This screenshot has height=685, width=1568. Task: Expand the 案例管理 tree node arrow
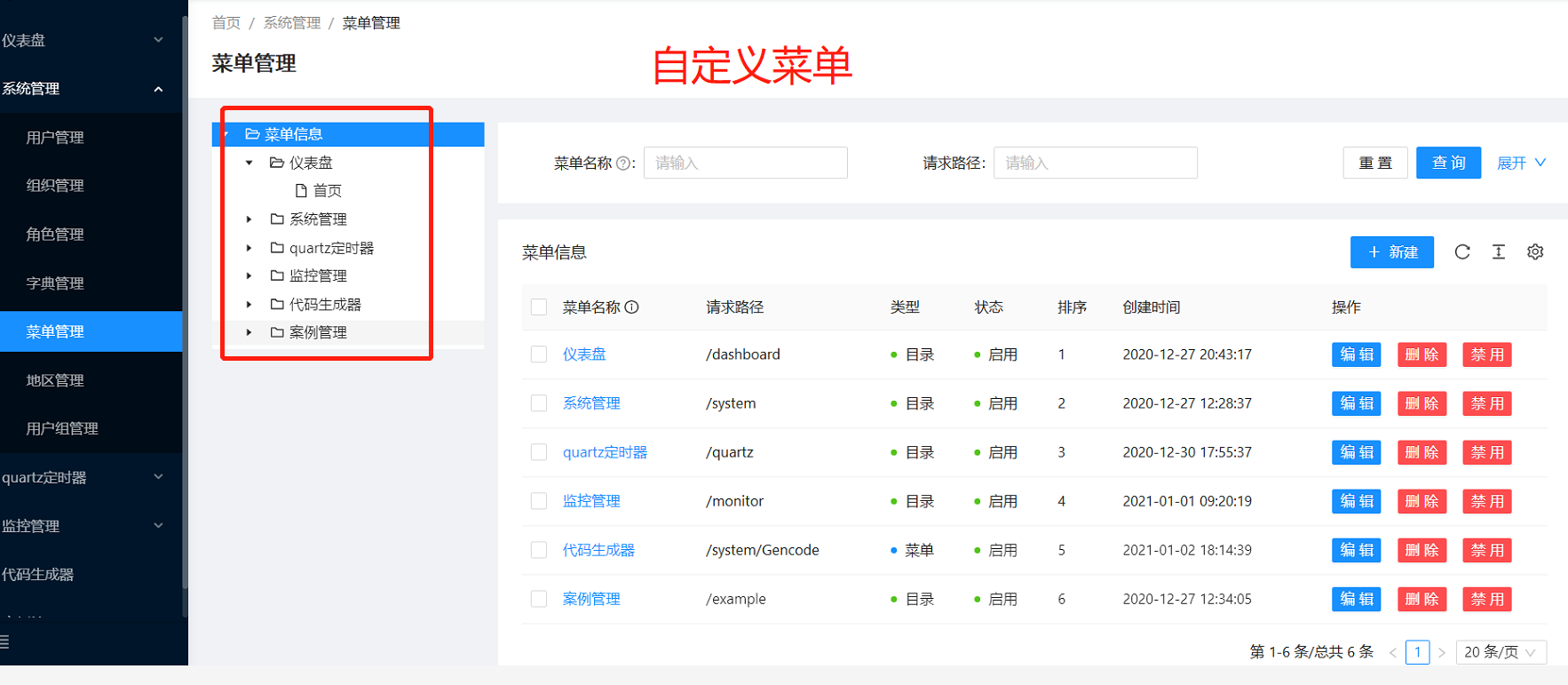coord(249,332)
